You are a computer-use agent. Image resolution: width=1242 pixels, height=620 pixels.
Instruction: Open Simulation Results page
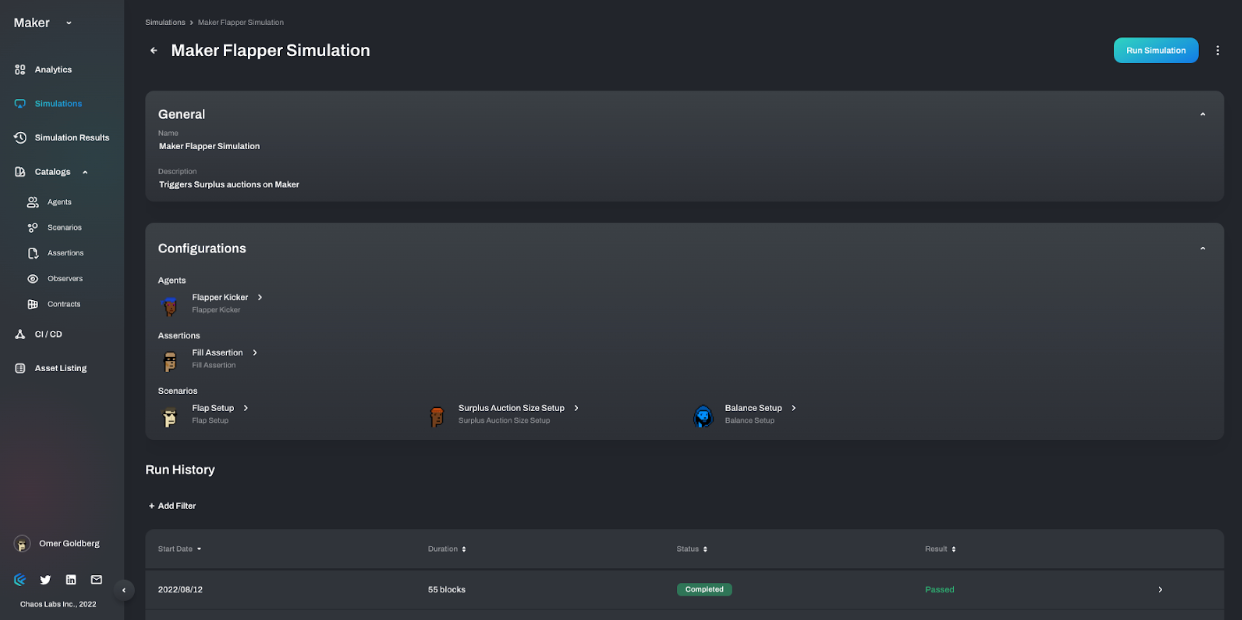72,138
